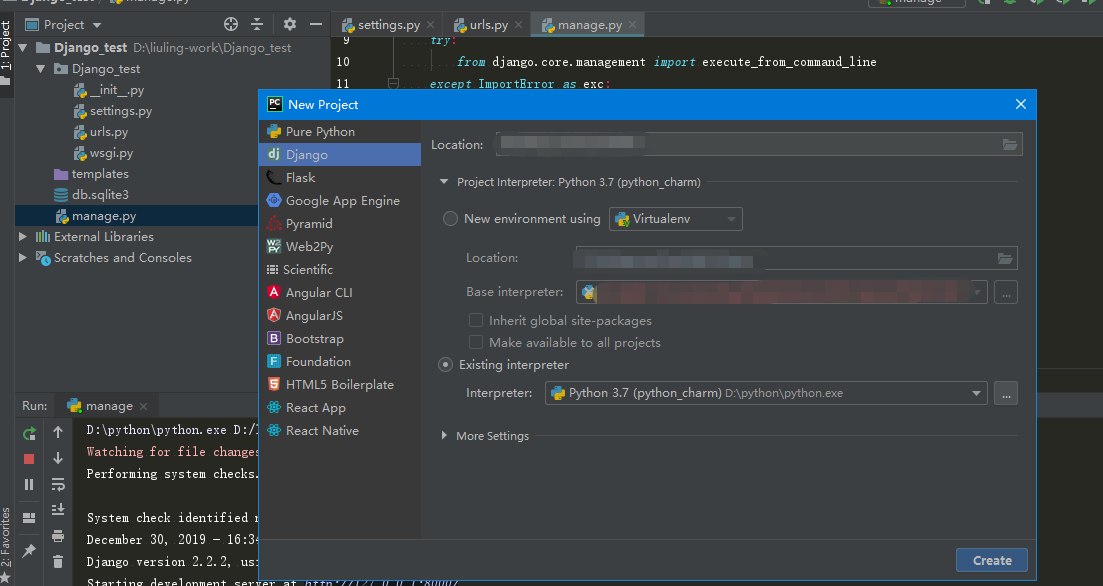The height and width of the screenshot is (586, 1103).
Task: Choose Google App Engine project type
Action: (x=340, y=200)
